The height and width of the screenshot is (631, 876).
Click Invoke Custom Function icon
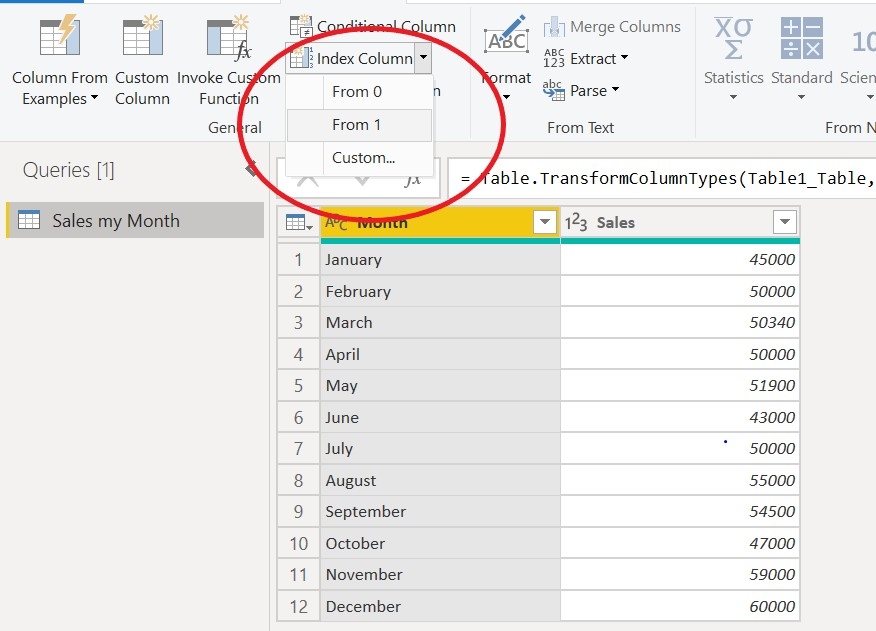pos(227,38)
